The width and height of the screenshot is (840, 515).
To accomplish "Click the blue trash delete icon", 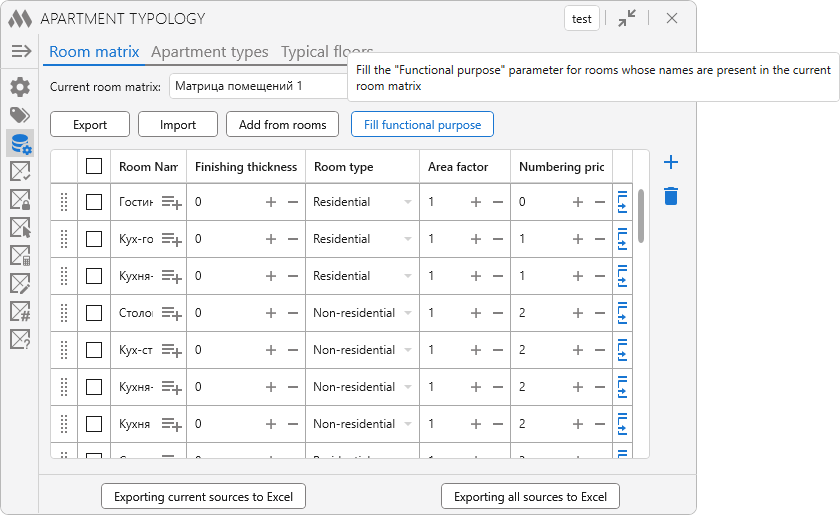I will [671, 196].
